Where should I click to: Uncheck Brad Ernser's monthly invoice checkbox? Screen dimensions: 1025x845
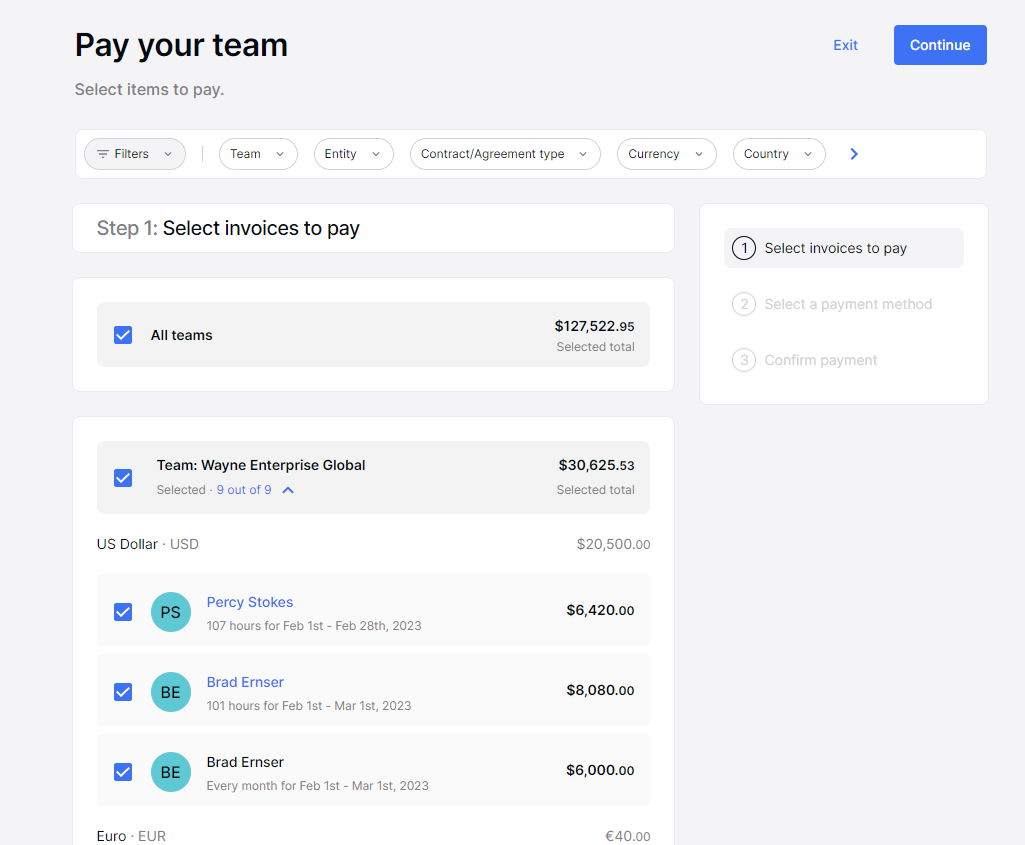tap(122, 771)
